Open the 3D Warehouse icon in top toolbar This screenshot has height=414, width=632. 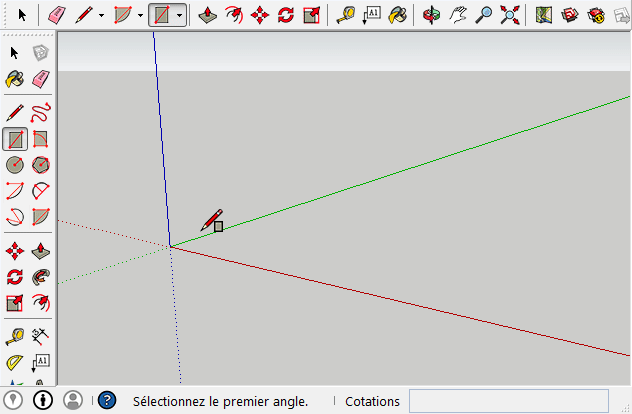click(570, 15)
